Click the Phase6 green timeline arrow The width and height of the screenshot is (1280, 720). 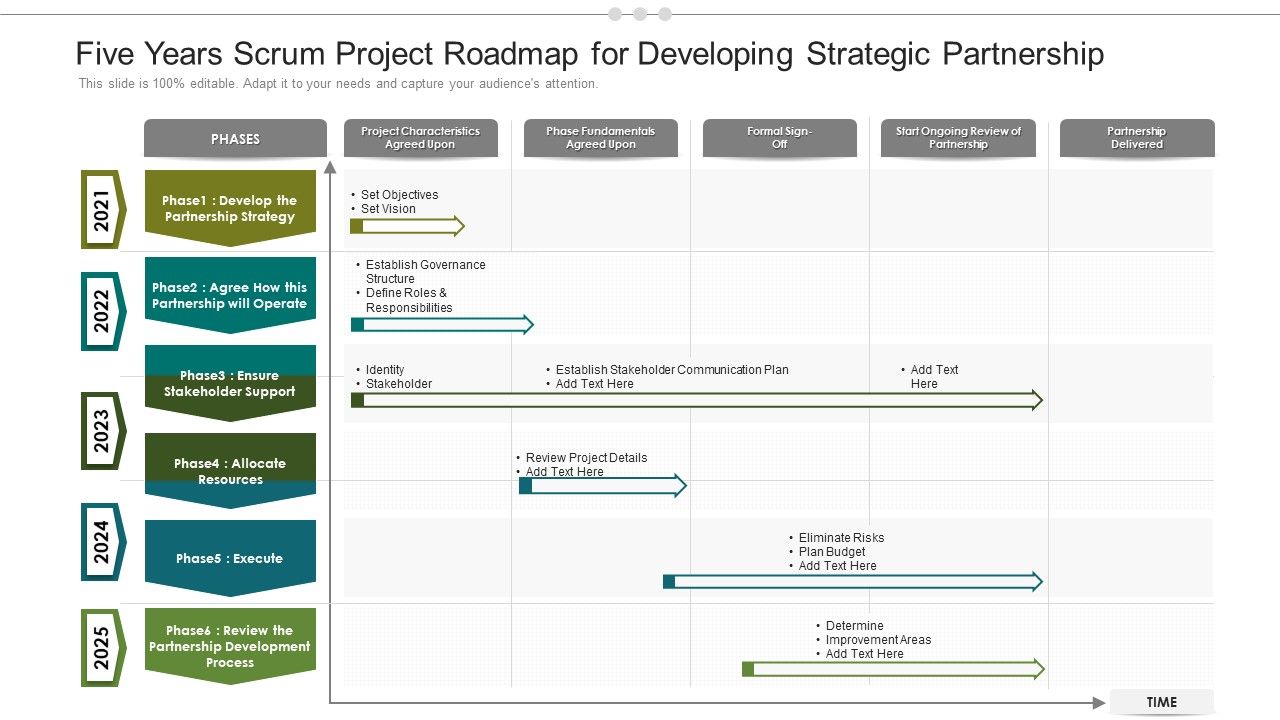pos(893,669)
